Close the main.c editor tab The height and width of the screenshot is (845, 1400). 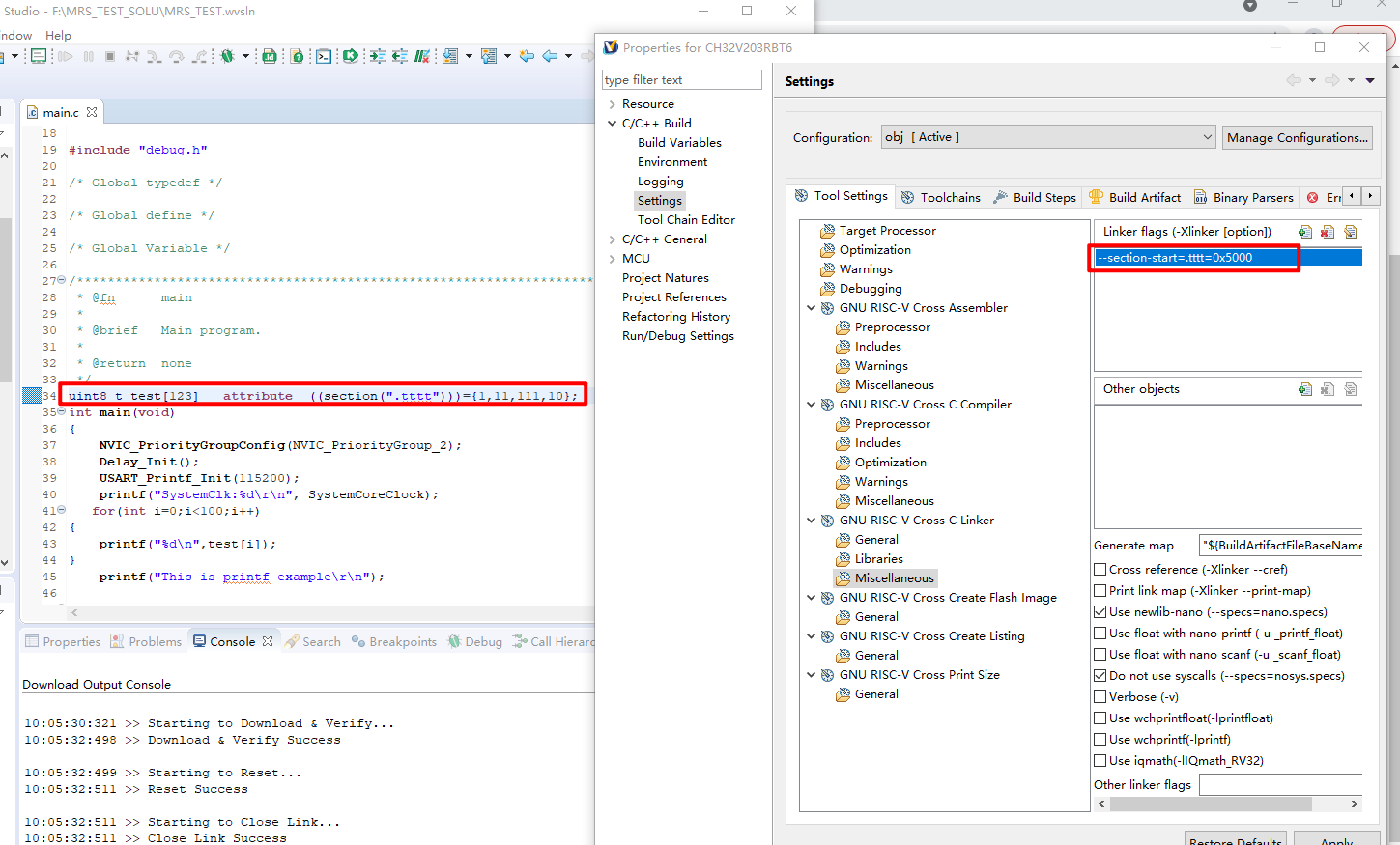click(92, 112)
